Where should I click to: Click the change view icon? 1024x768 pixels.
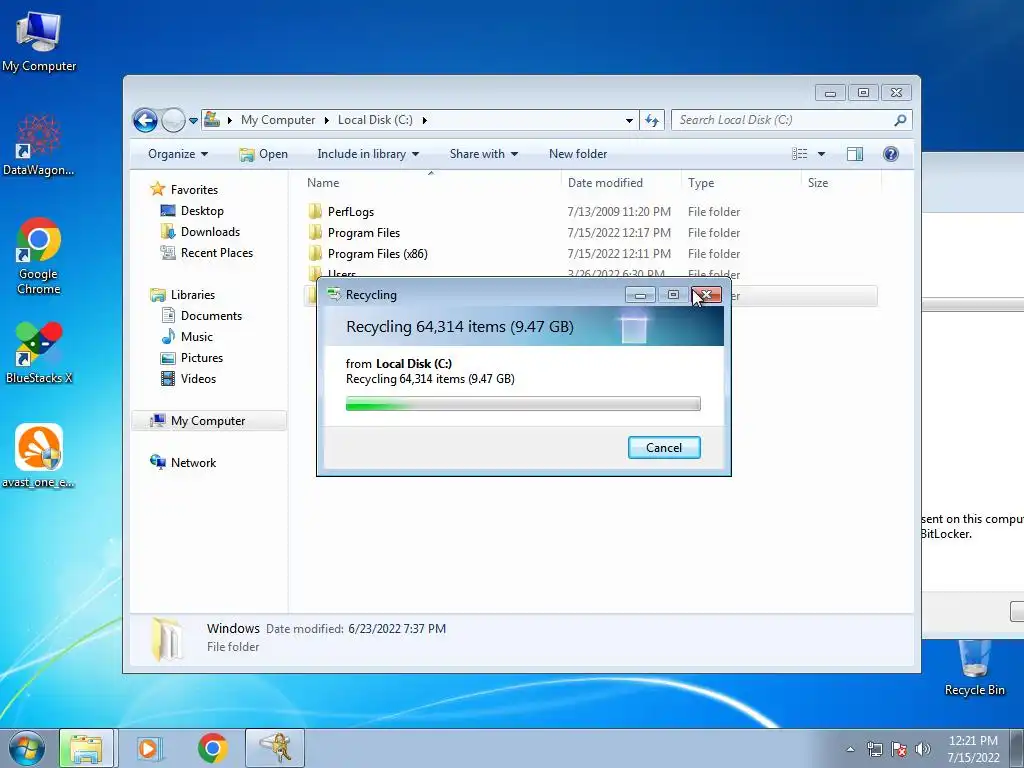point(799,154)
